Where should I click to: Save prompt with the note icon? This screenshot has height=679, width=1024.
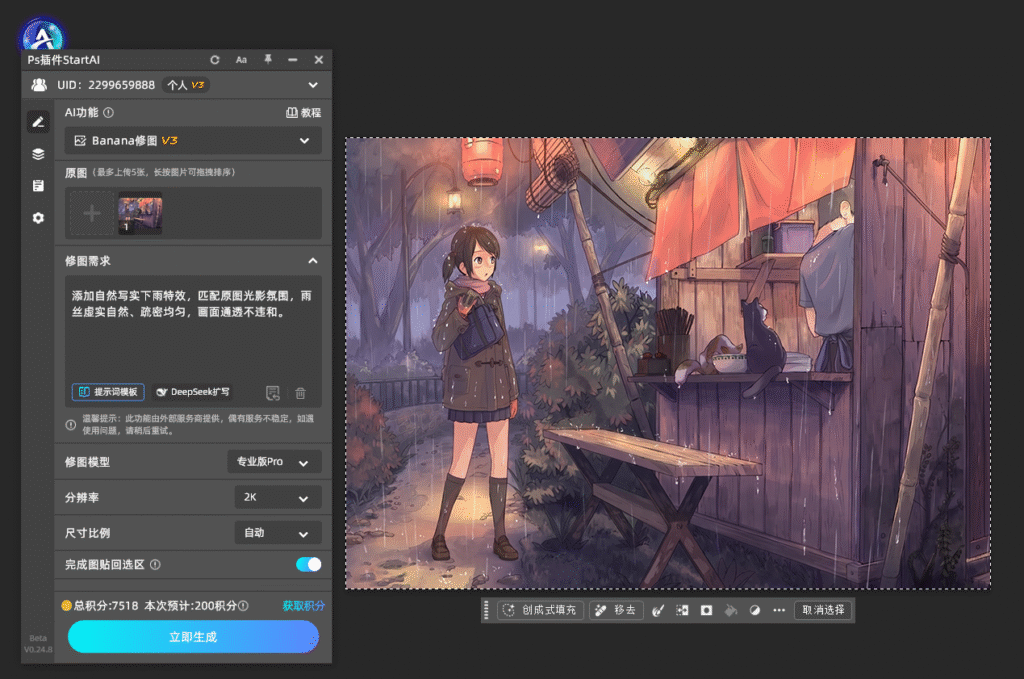click(273, 392)
